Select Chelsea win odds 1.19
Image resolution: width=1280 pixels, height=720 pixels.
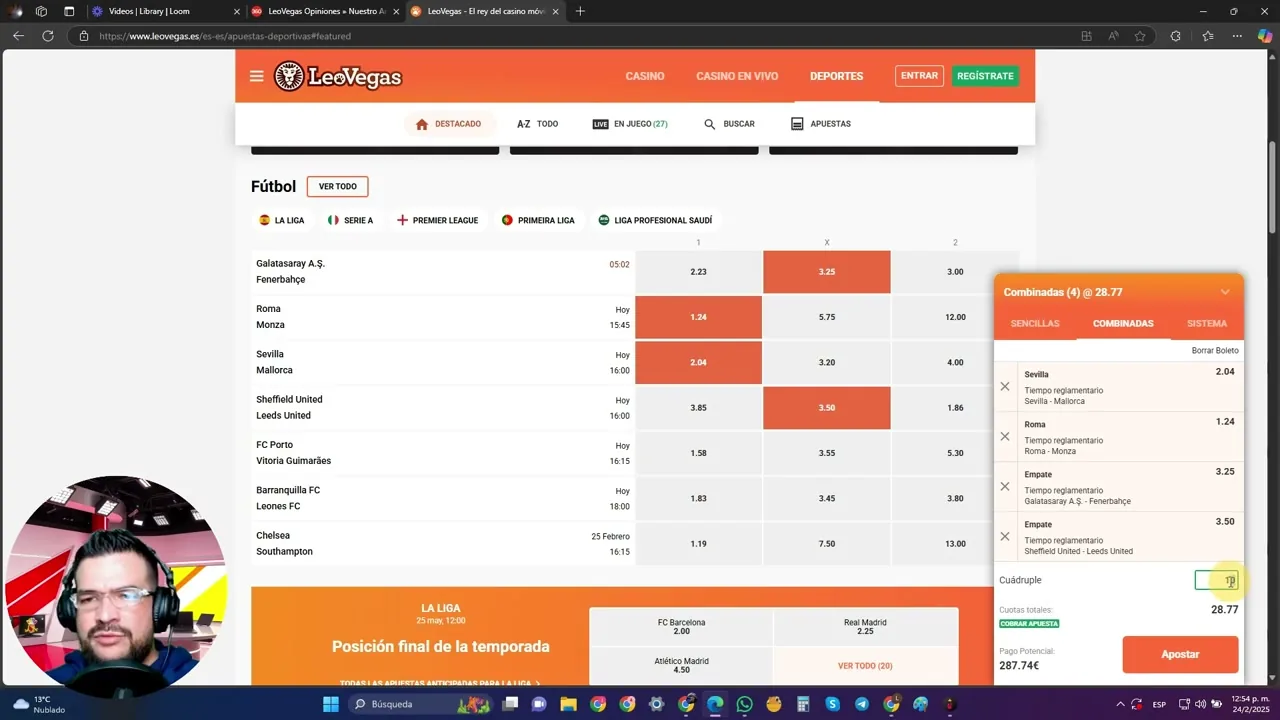click(698, 544)
